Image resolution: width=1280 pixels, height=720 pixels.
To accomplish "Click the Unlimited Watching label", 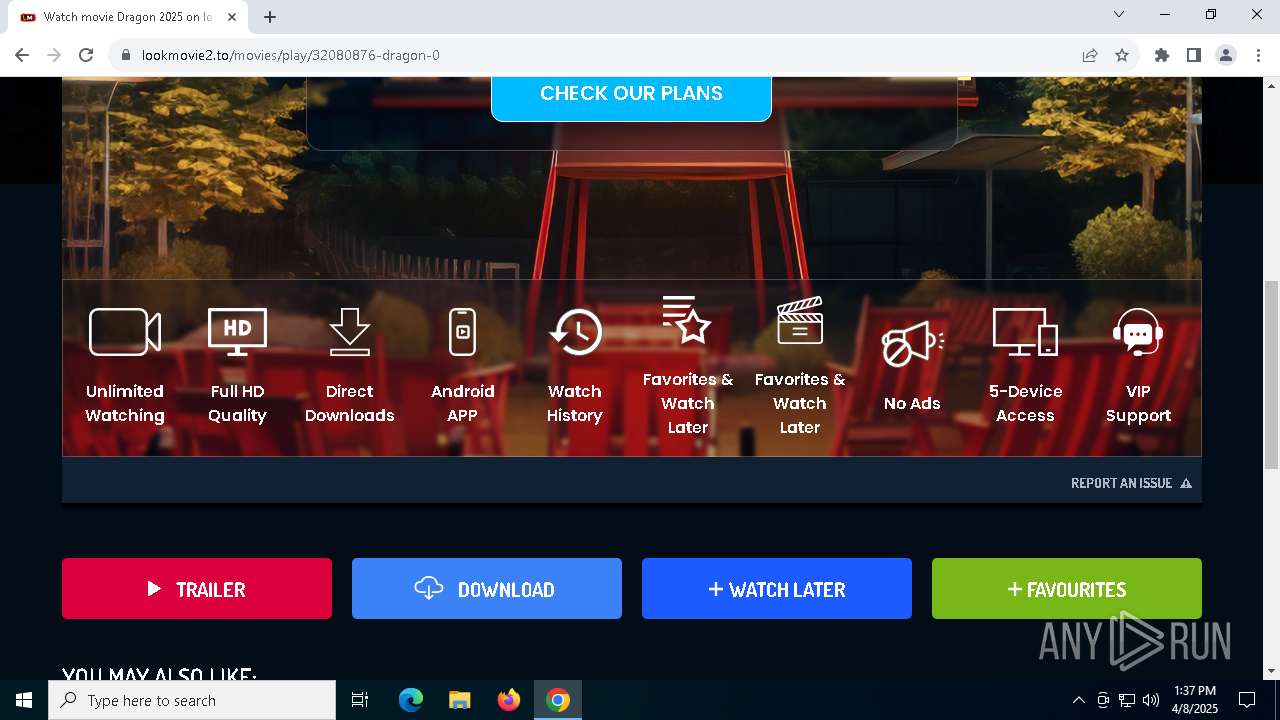I will pyautogui.click(x=125, y=404).
